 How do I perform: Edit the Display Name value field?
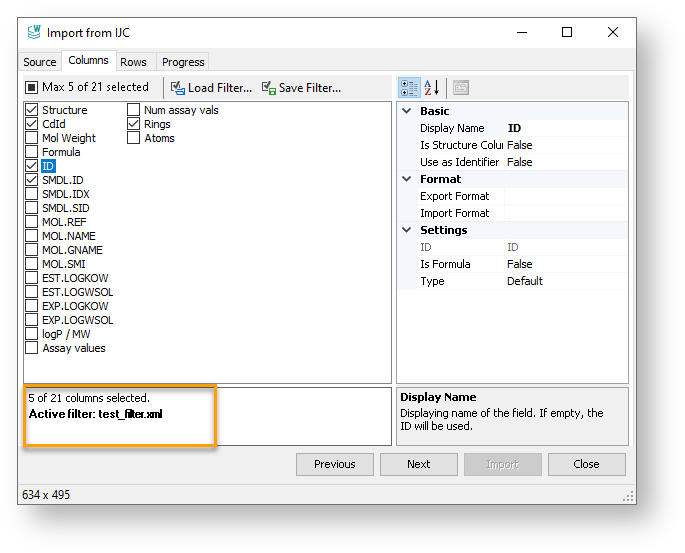565,128
